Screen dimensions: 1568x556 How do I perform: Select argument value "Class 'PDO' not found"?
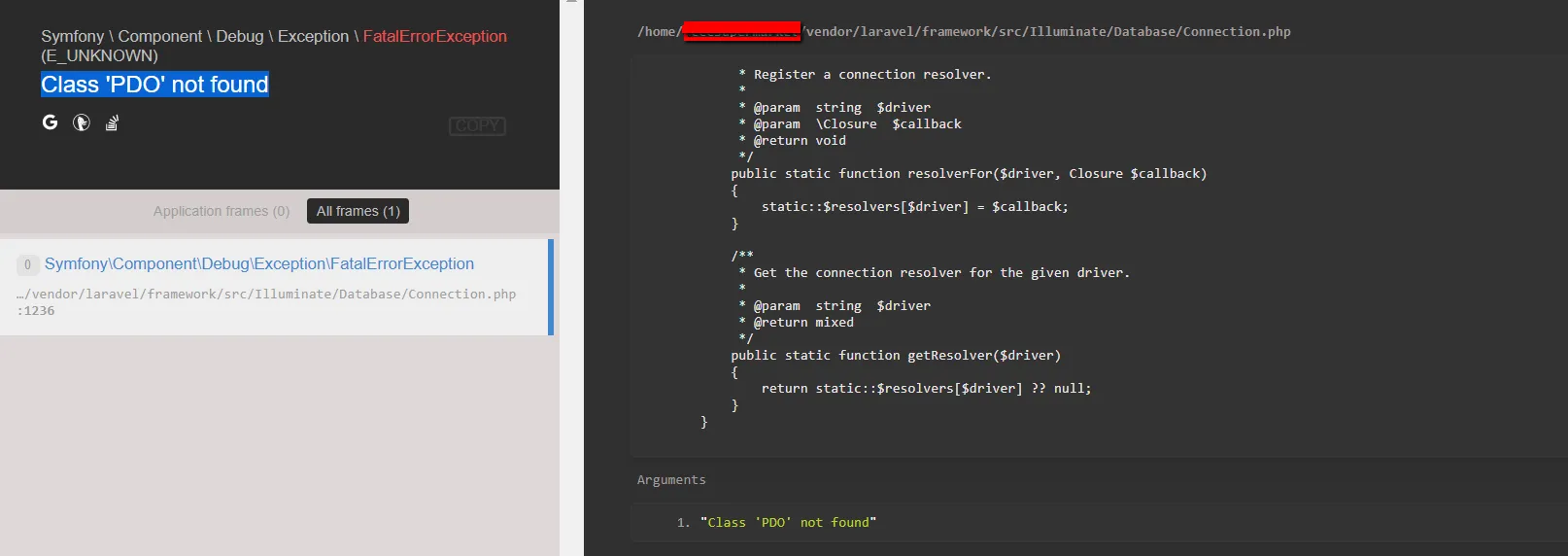point(788,523)
